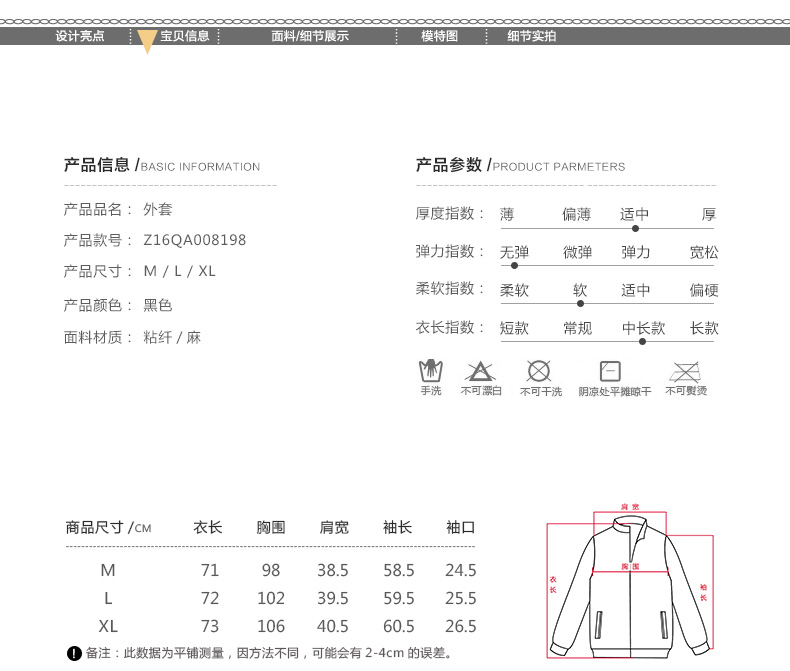790x671 pixels.
Task: Click the do-not-dry-clean circle icon
Action: point(540,372)
